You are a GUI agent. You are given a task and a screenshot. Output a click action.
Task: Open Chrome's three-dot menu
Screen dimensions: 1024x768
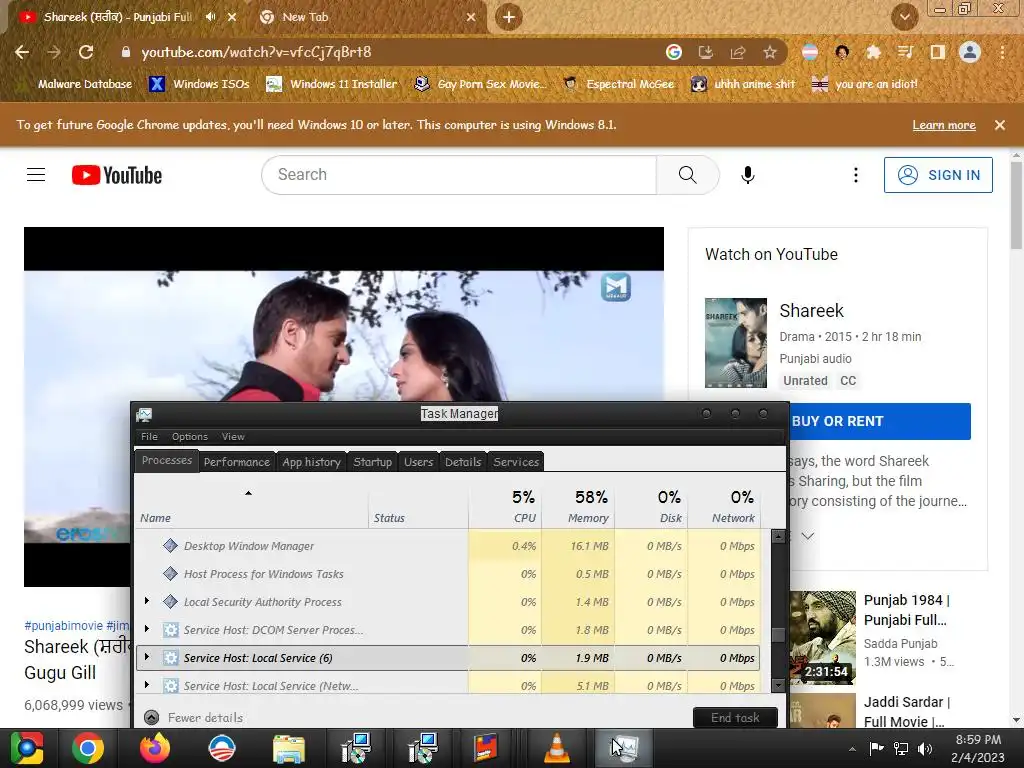click(x=1002, y=52)
